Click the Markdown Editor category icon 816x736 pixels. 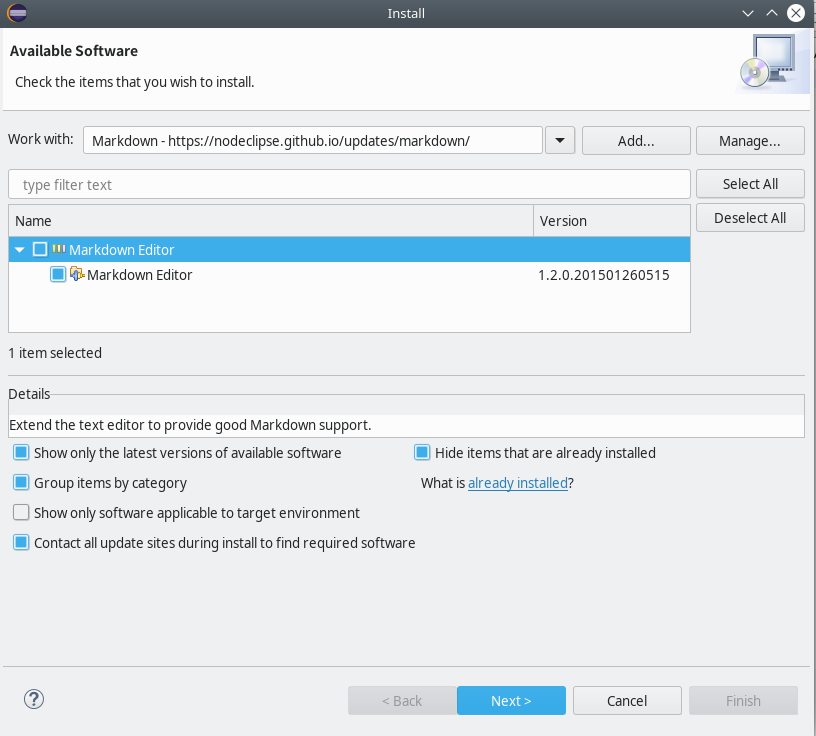click(59, 249)
